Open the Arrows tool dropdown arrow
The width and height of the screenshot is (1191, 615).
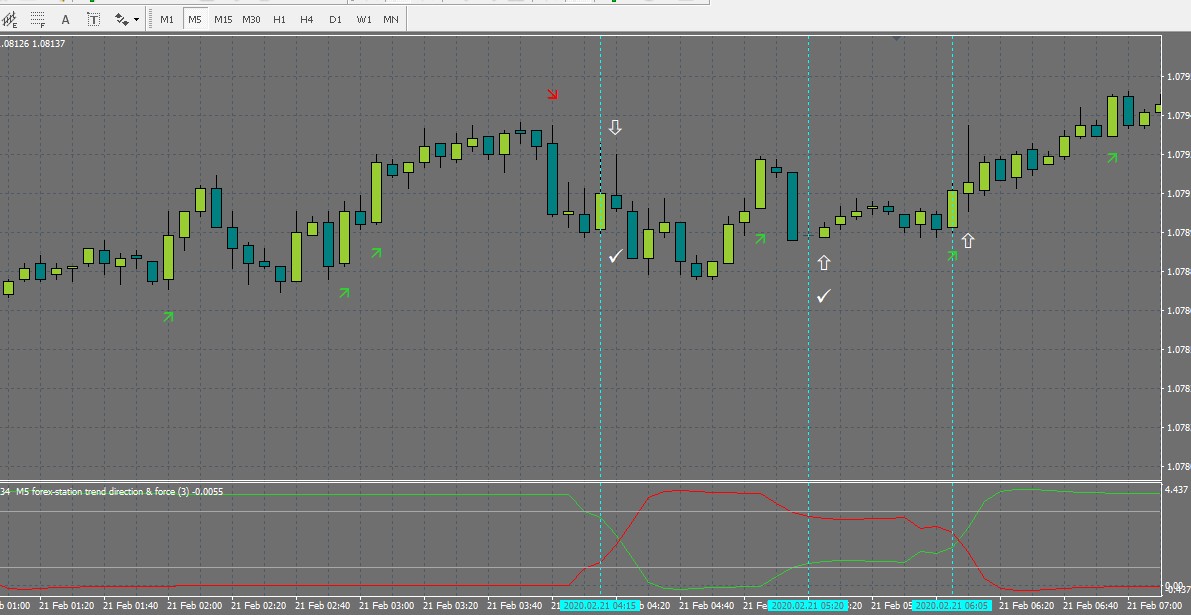(x=136, y=19)
